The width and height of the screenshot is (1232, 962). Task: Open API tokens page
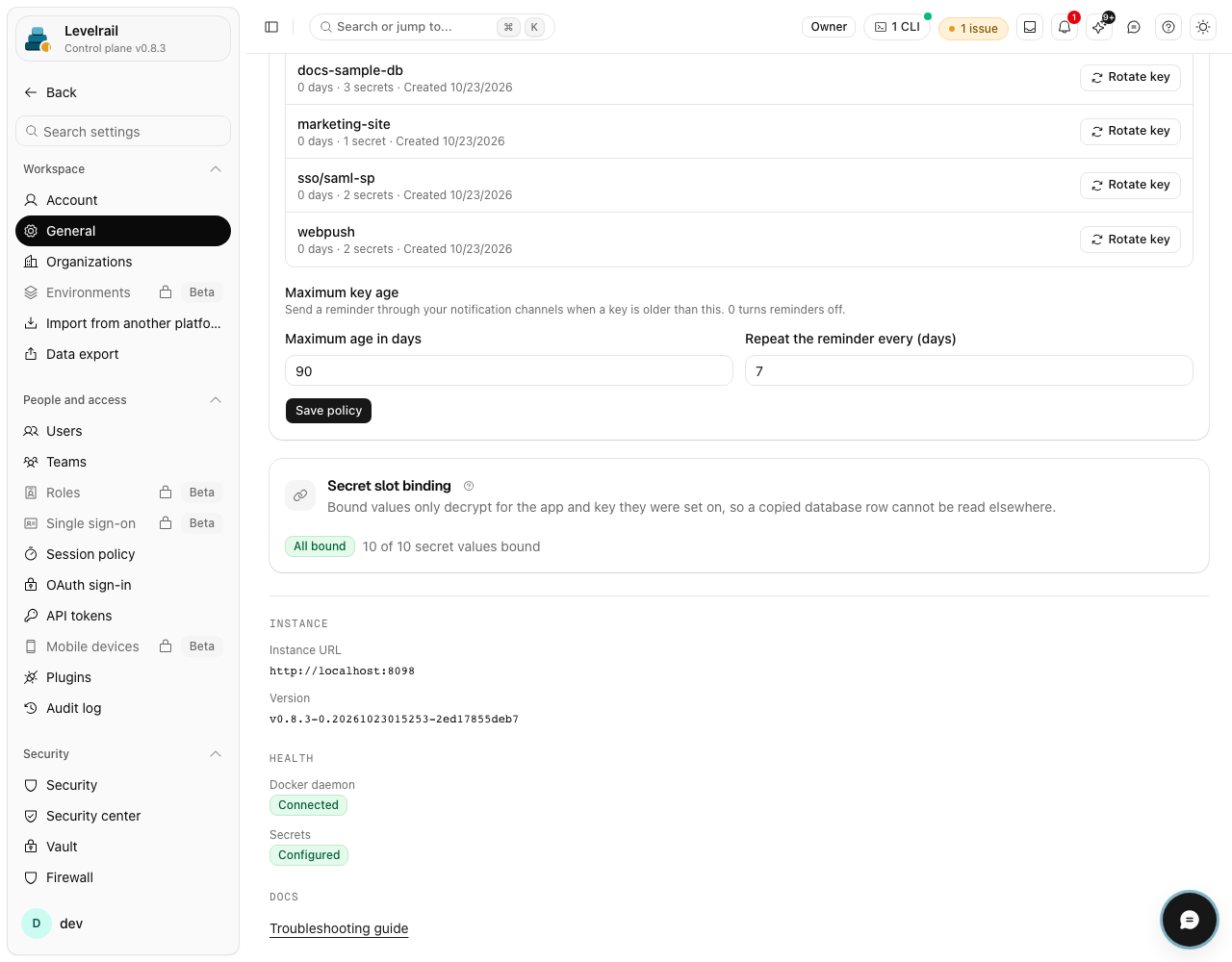point(123,616)
